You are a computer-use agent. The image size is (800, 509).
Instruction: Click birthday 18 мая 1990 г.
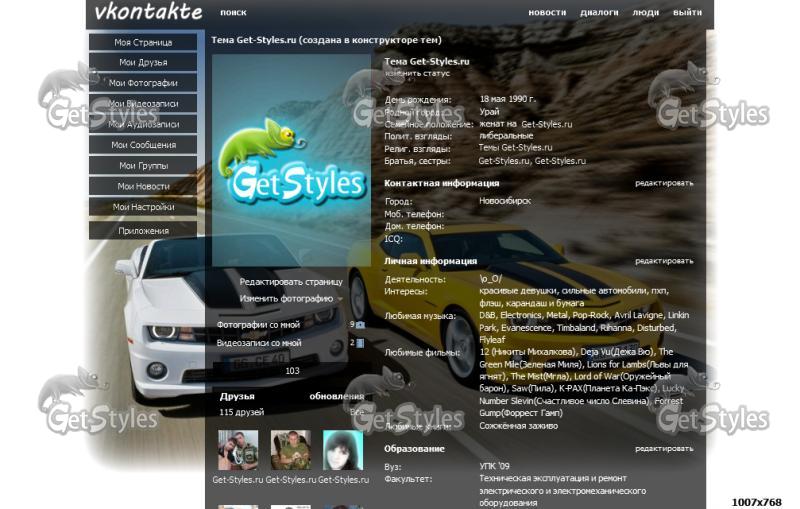click(508, 99)
